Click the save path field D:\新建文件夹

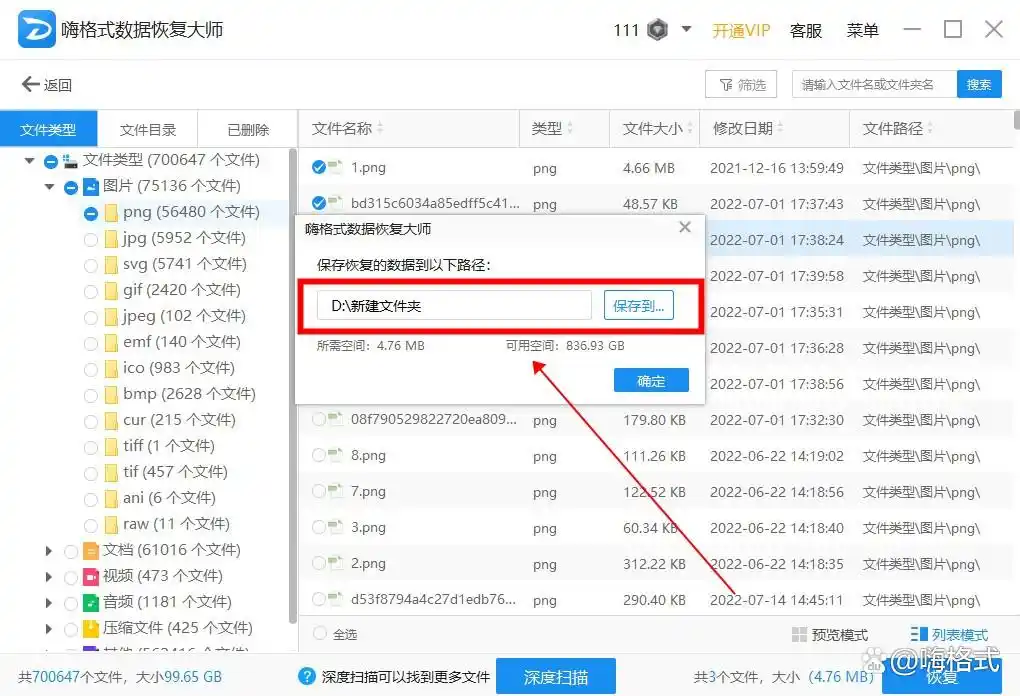[454, 306]
